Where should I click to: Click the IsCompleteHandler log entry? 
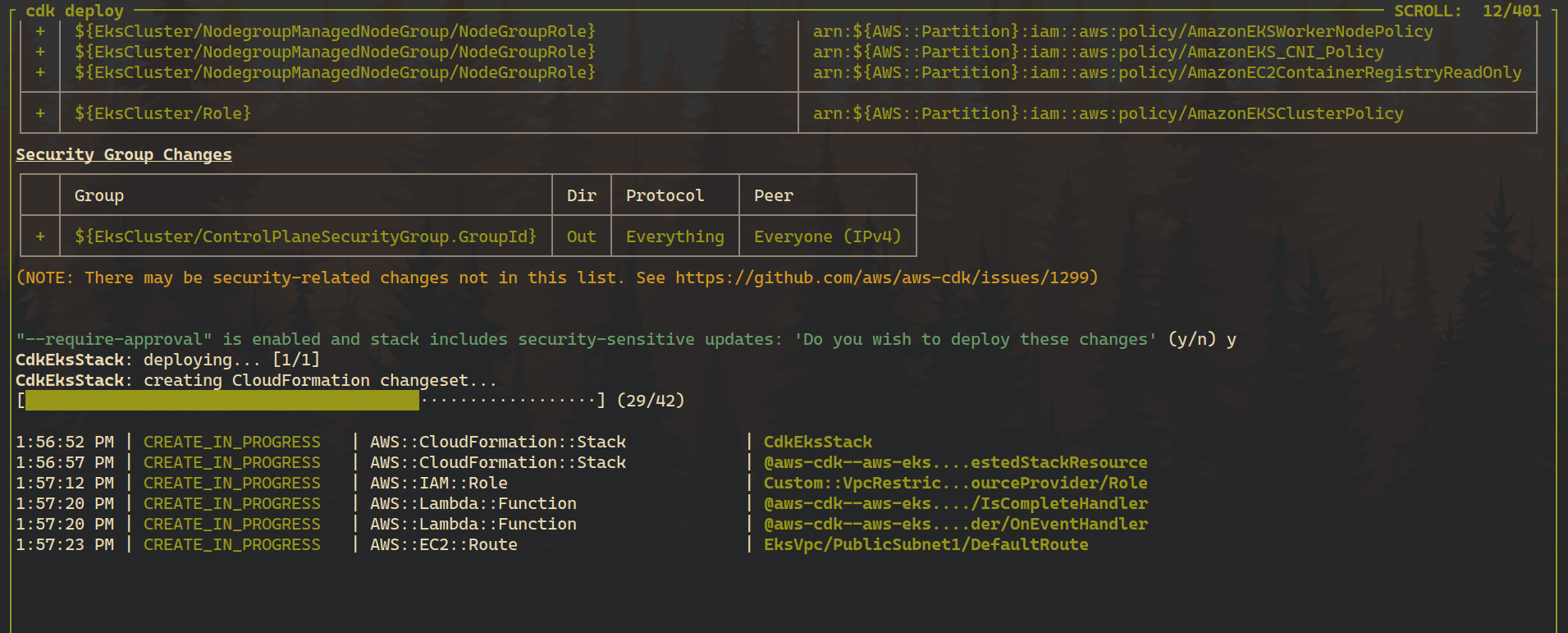[x=956, y=503]
